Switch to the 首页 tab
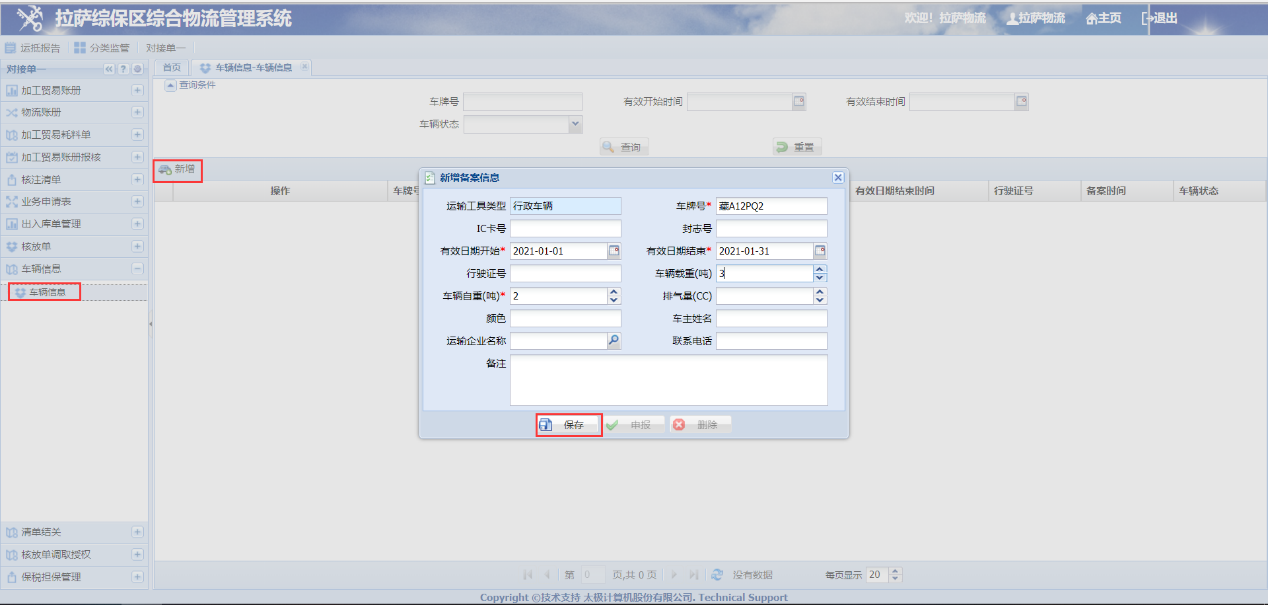The height and width of the screenshot is (605, 1268). (172, 67)
